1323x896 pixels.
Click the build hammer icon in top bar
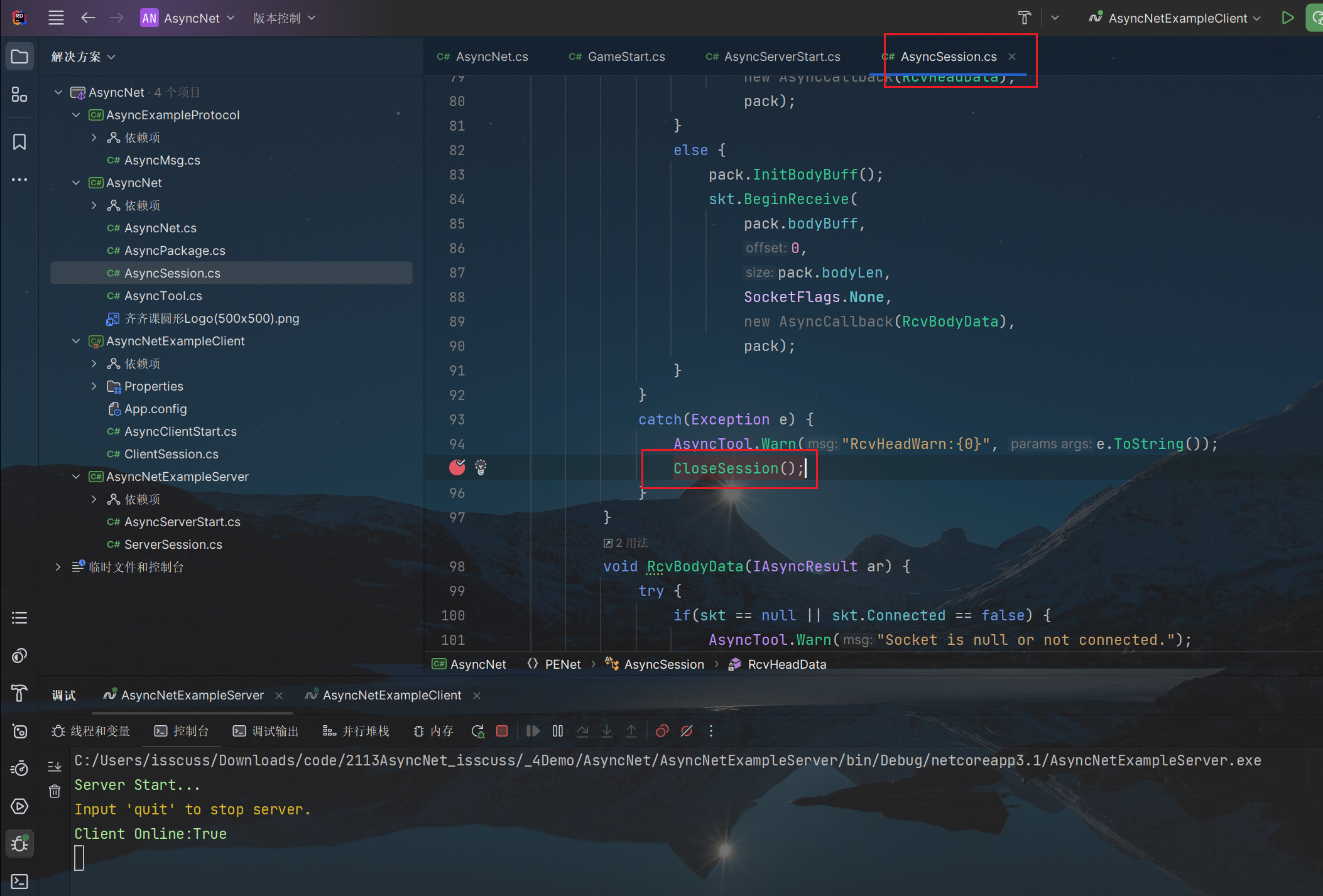(x=1025, y=18)
